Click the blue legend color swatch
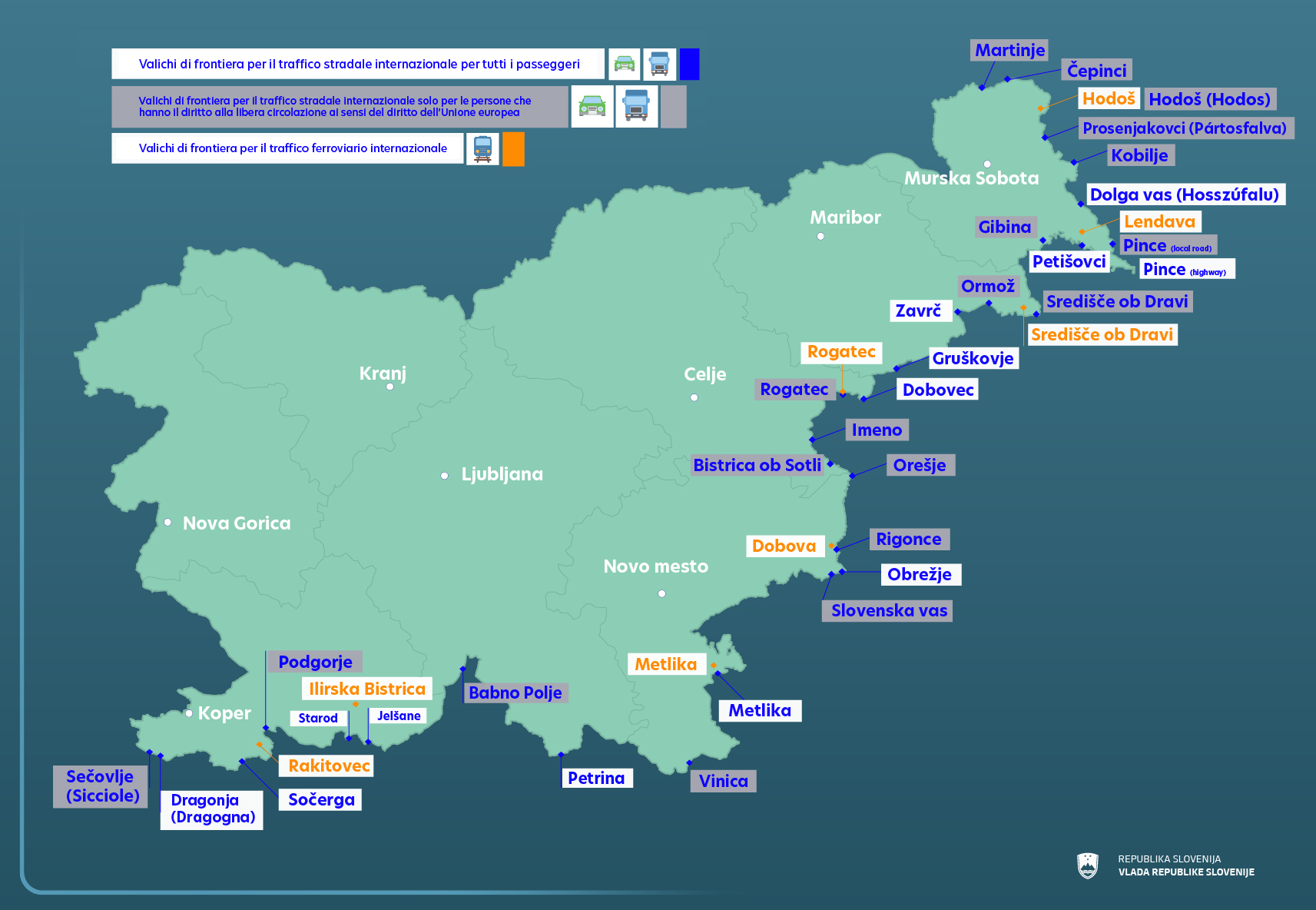This screenshot has width=1316, height=910. [x=690, y=65]
